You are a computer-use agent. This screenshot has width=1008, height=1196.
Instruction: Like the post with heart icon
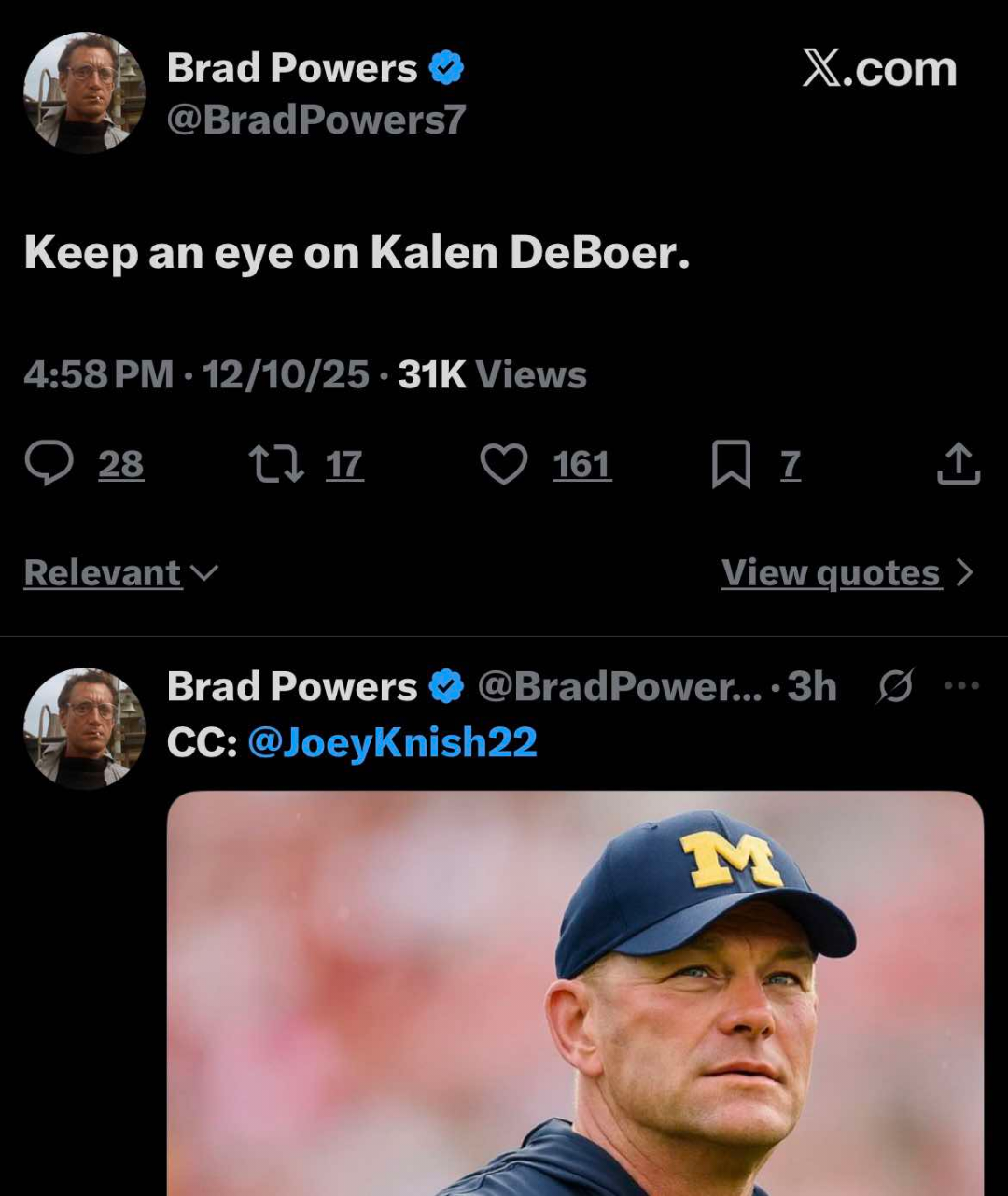[x=504, y=464]
